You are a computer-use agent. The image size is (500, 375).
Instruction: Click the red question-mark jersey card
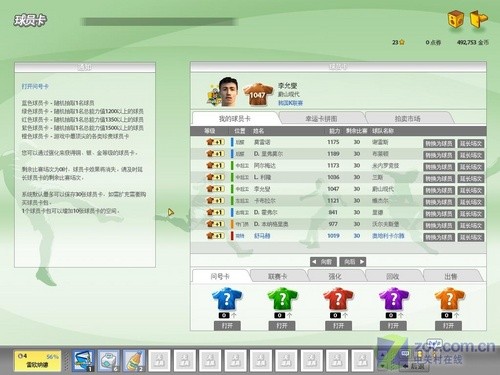(338, 299)
